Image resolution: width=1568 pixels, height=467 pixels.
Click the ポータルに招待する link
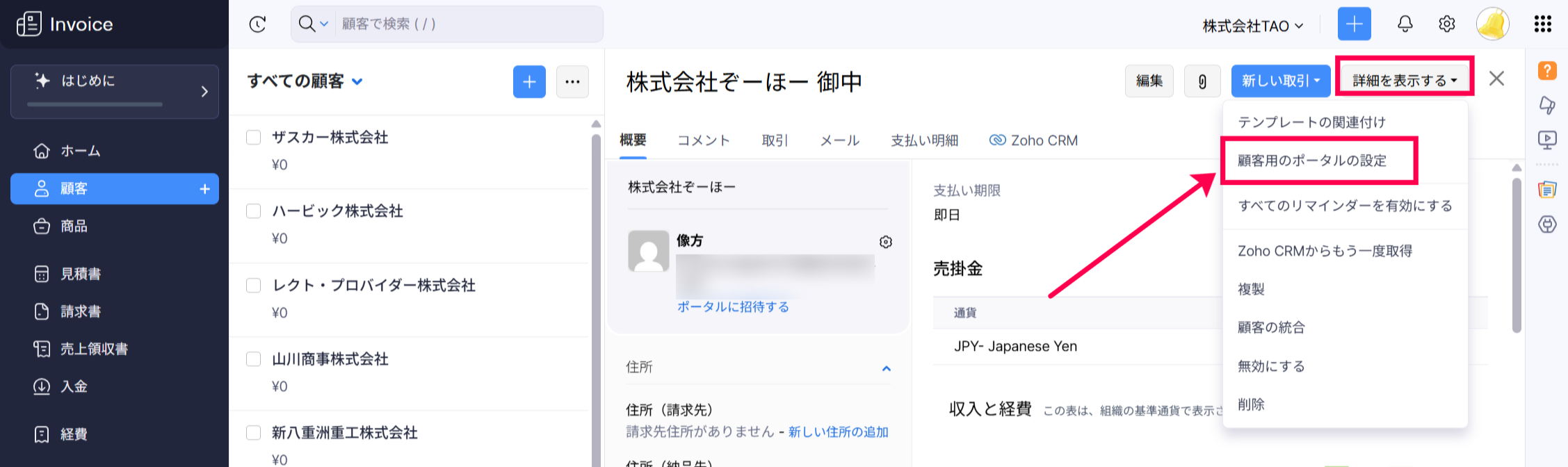click(733, 307)
